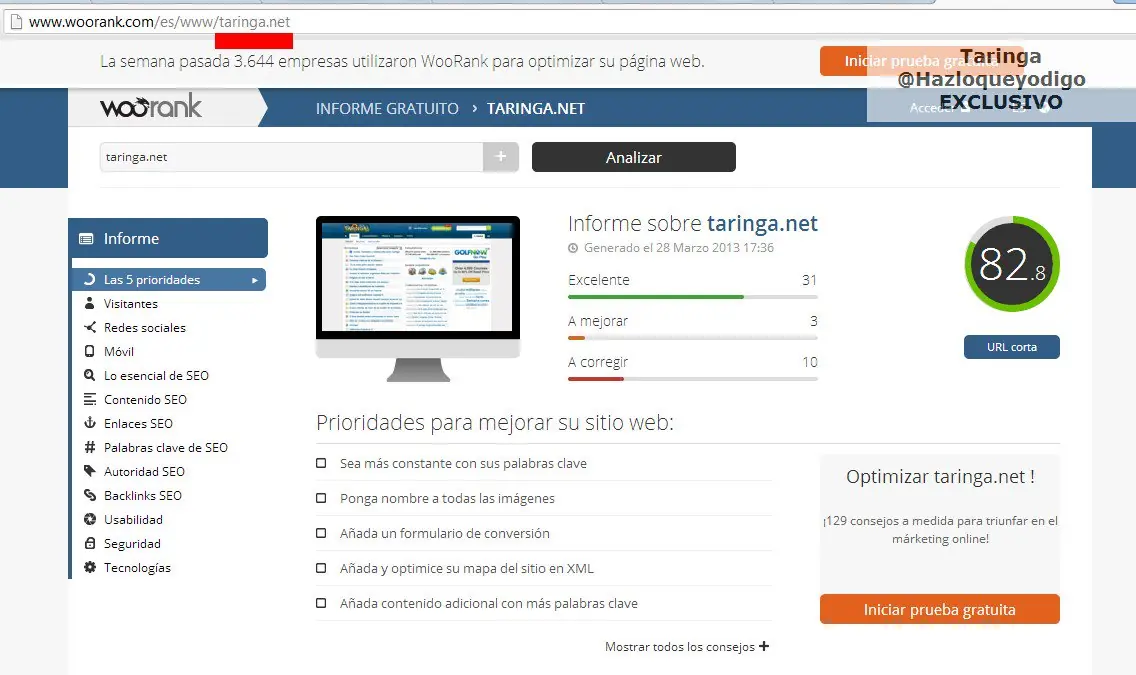
Task: Open the Contenido SEO section
Action: pyautogui.click(x=146, y=399)
